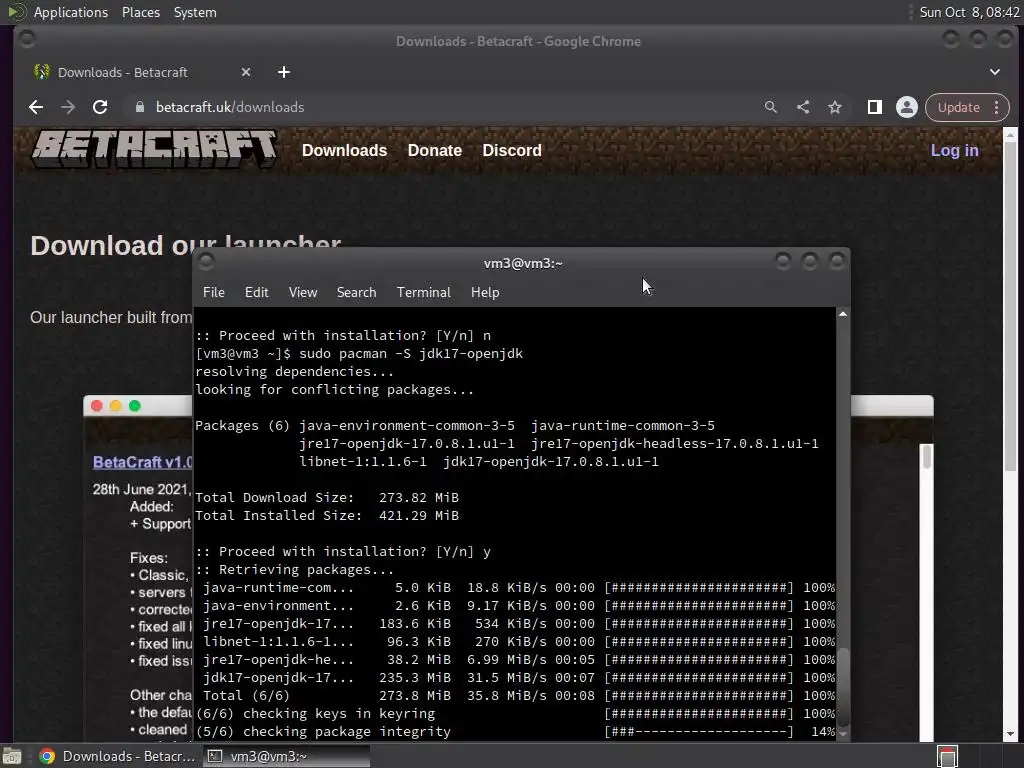1024x768 pixels.
Task: Open Downloads nav link on Betacraft
Action: [x=344, y=150]
